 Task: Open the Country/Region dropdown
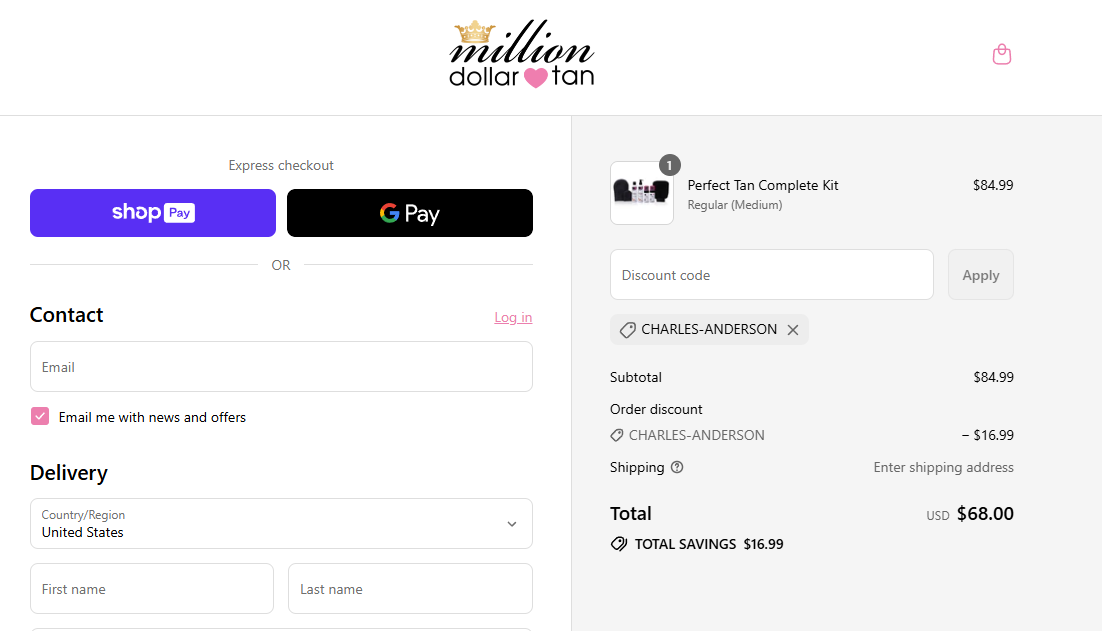(281, 523)
